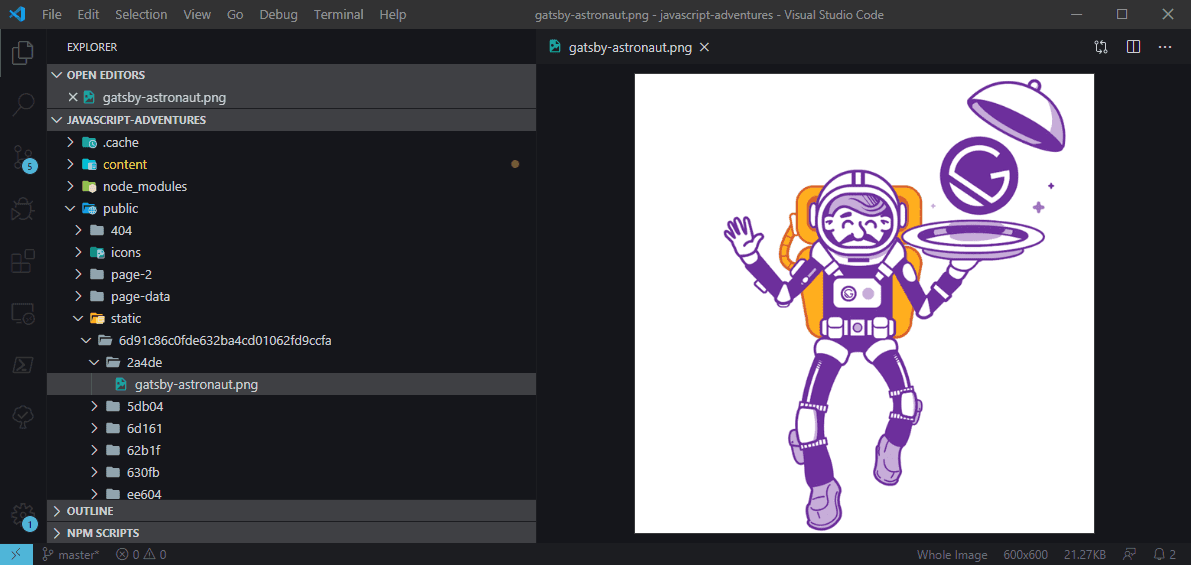
Task: Open the tree icon view in activity bar
Action: (x=23, y=416)
